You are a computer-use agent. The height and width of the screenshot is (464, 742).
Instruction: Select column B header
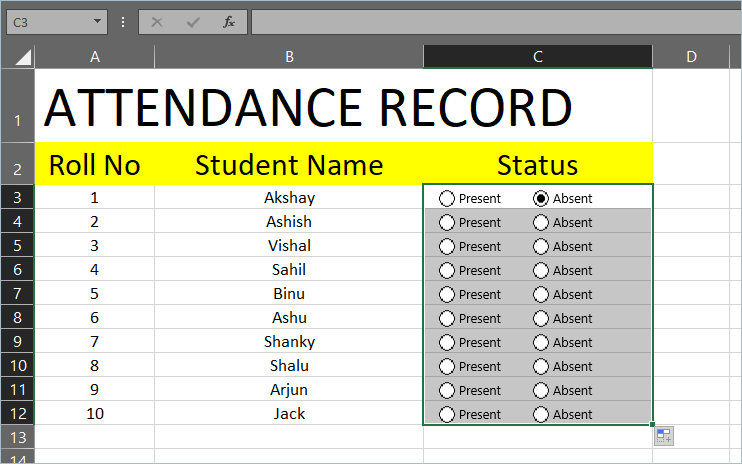click(289, 57)
